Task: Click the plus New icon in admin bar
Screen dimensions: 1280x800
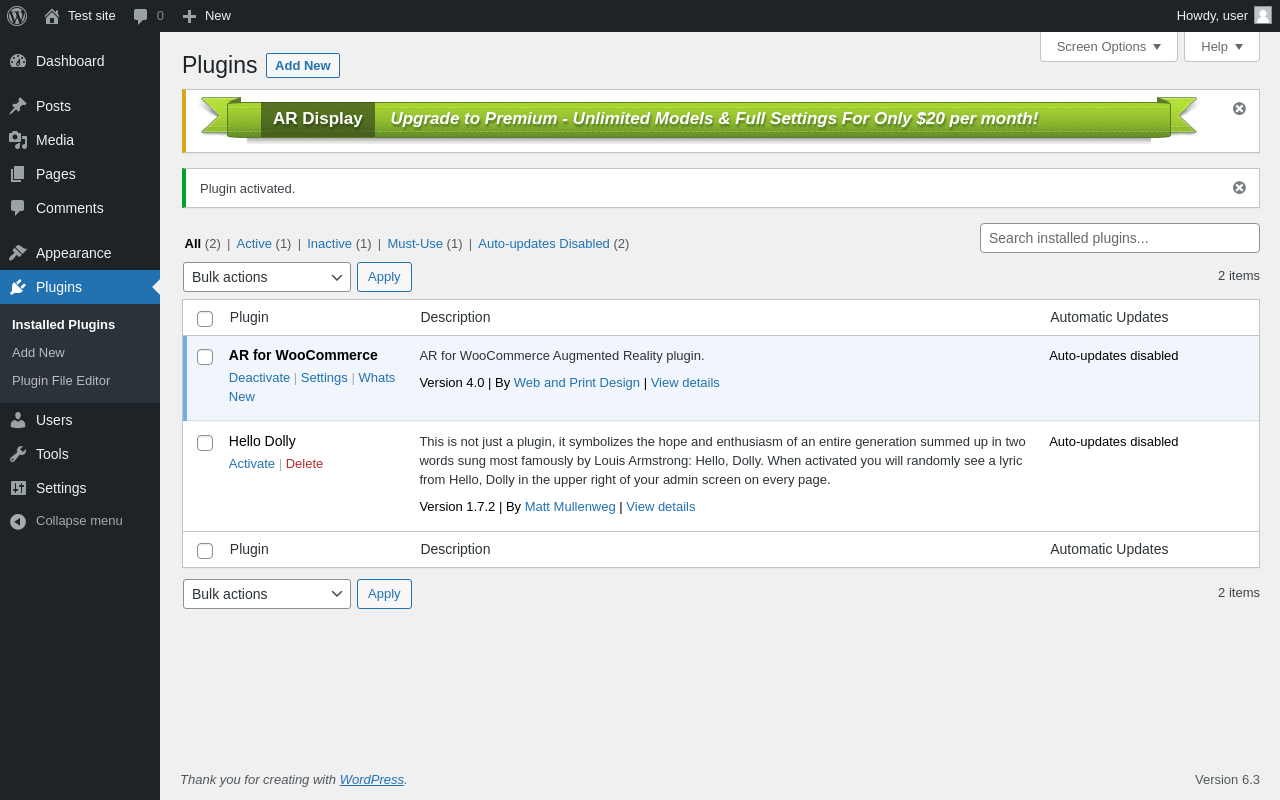Action: tap(189, 16)
